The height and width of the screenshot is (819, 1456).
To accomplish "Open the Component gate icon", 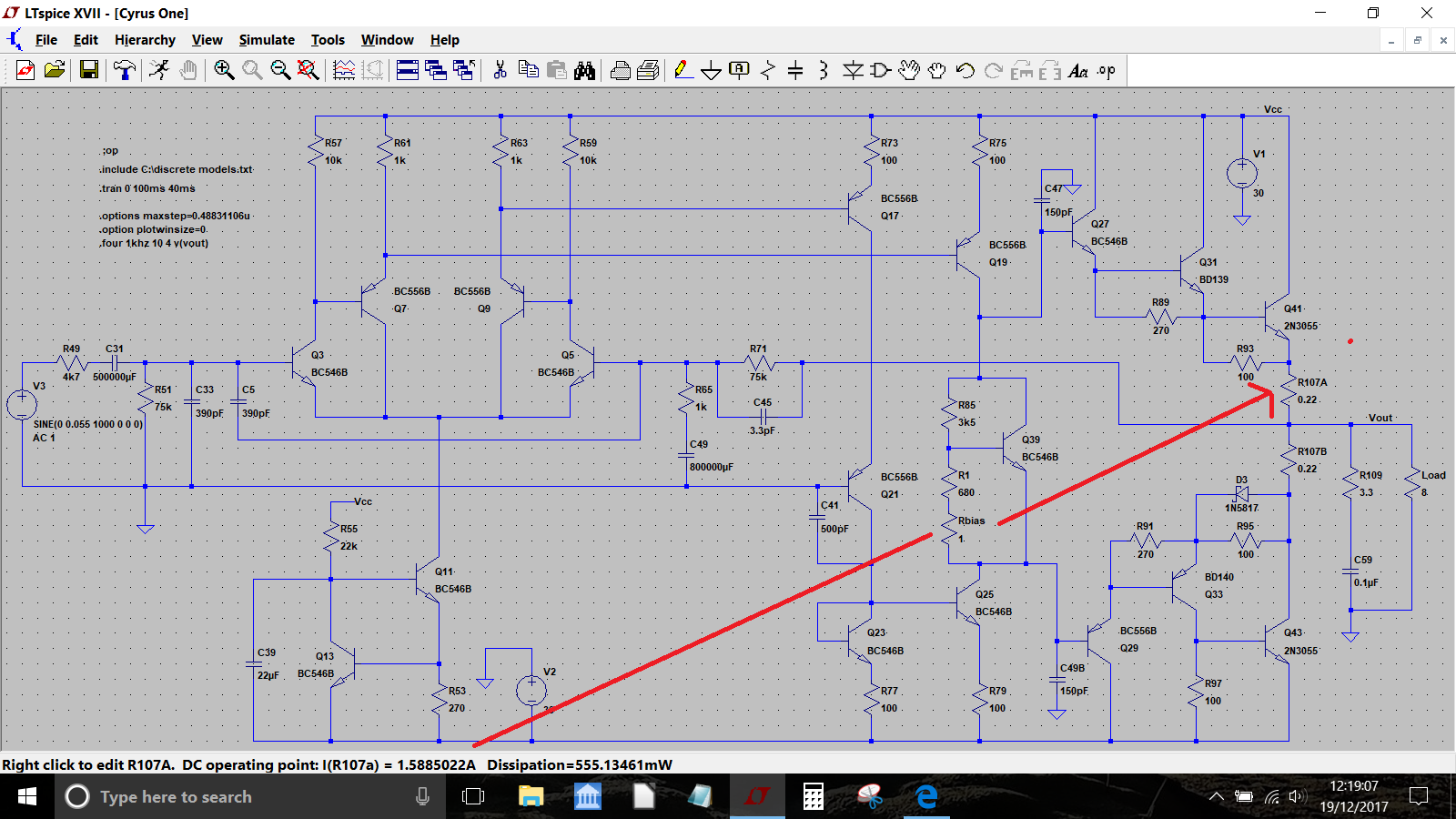I will coord(881,70).
